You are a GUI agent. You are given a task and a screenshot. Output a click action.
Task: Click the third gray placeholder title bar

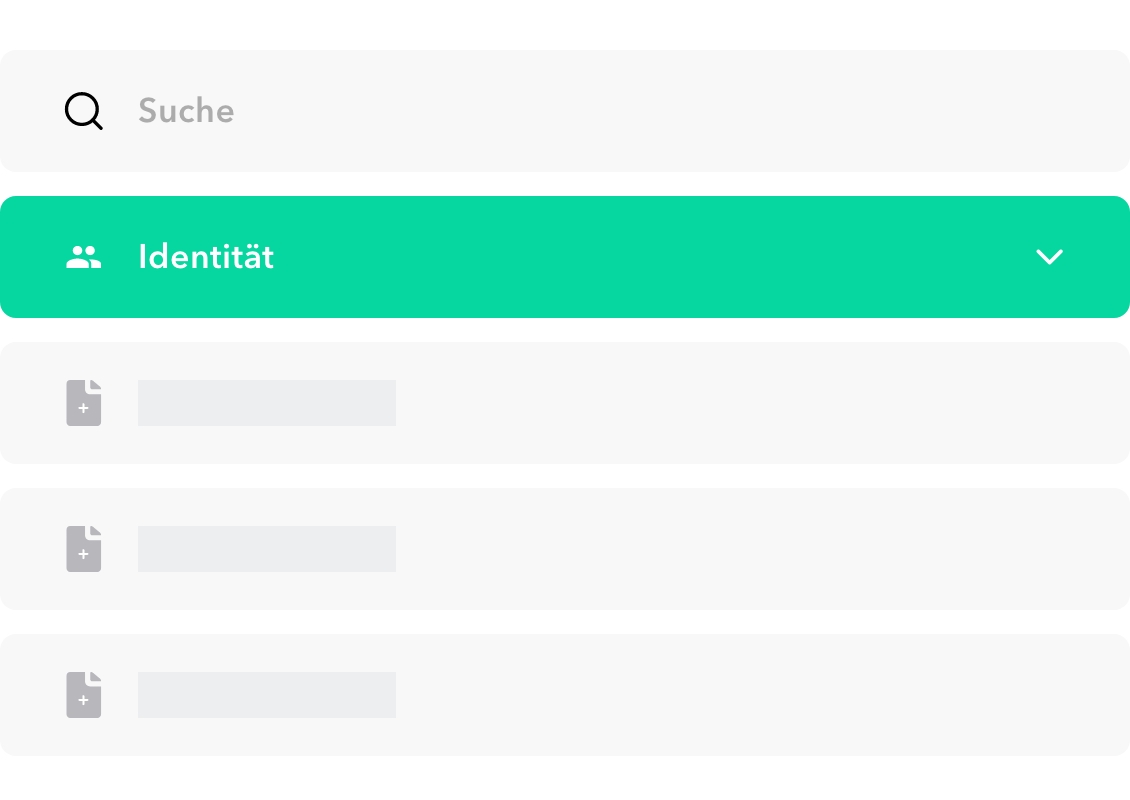[267, 695]
